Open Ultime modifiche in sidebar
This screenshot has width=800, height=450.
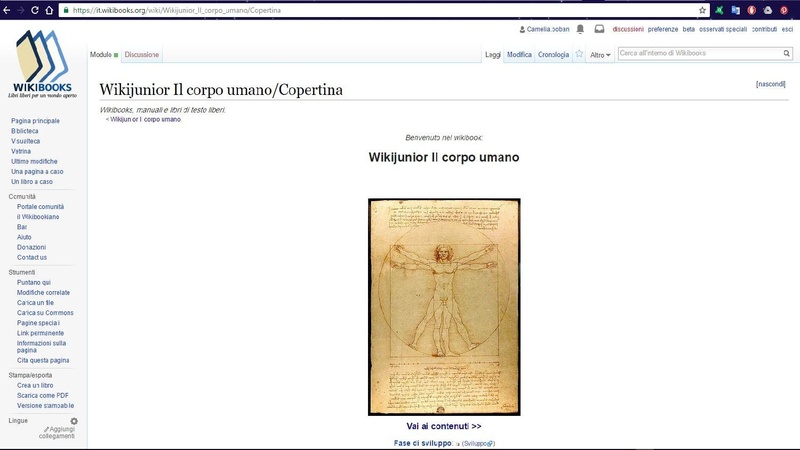(x=34, y=162)
